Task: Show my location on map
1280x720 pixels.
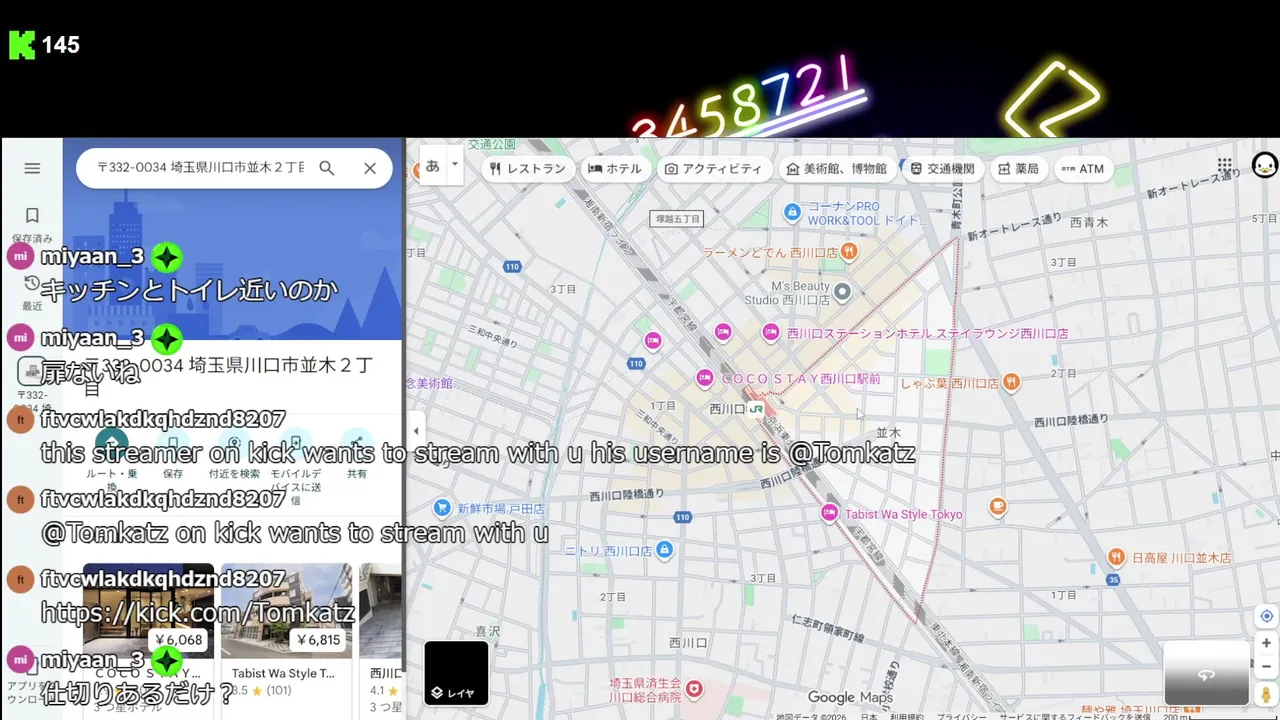Action: 1266,616
